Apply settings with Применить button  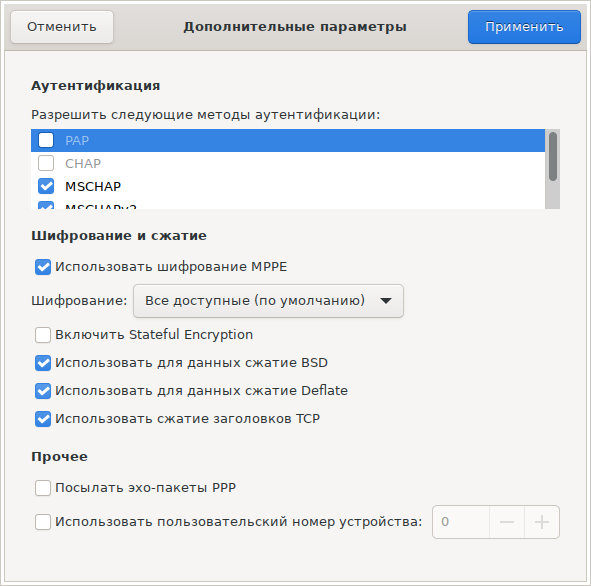tap(524, 27)
